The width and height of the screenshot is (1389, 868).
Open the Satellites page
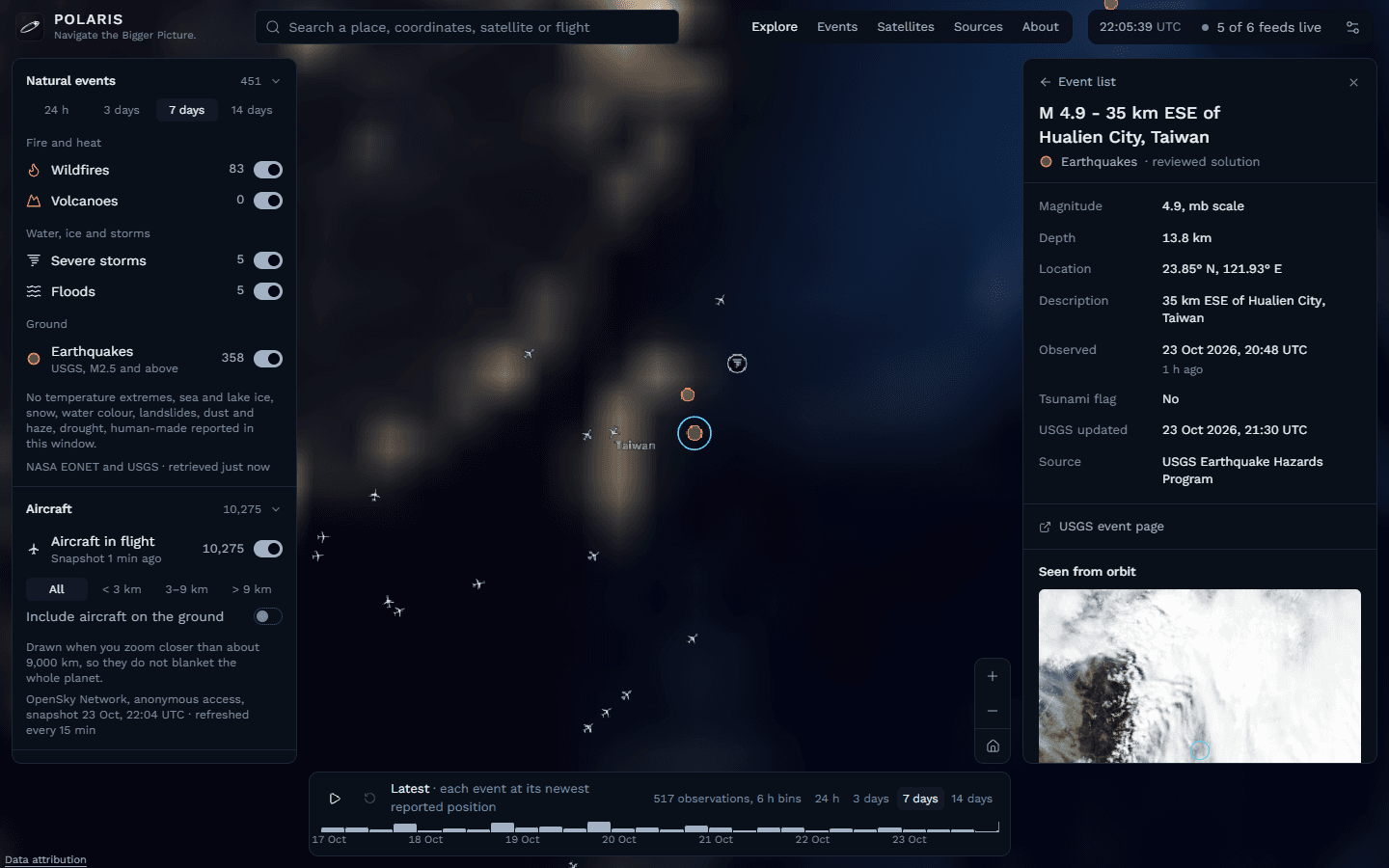906,27
